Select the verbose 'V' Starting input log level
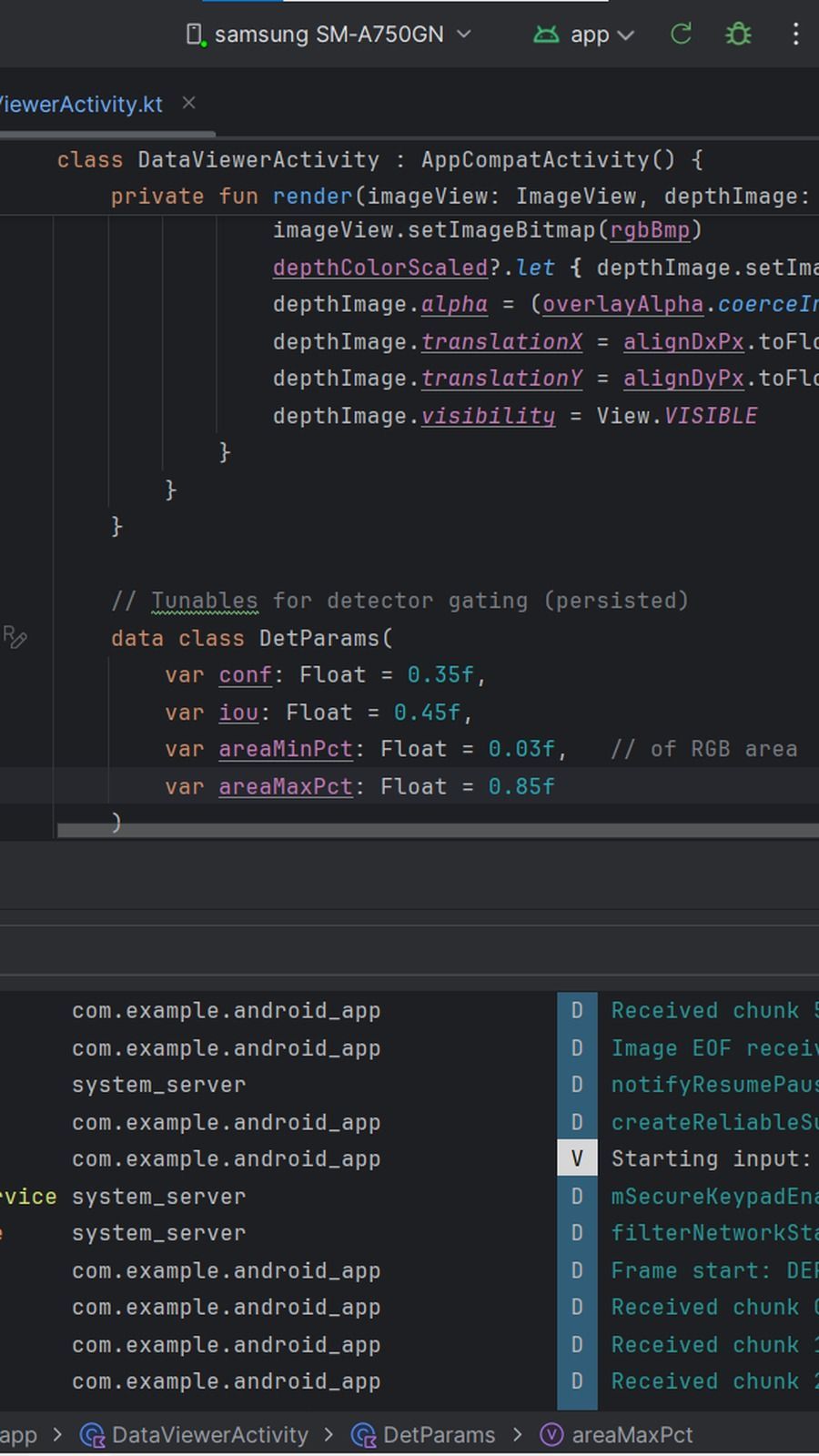Viewport: 819px width, 1456px height. click(577, 1158)
